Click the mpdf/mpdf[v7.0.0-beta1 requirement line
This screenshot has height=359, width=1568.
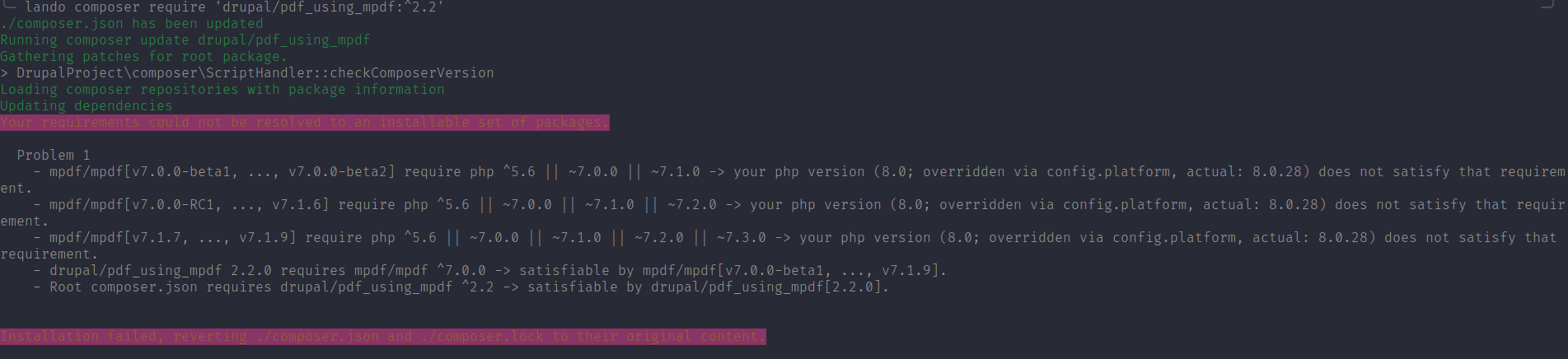coord(783,180)
